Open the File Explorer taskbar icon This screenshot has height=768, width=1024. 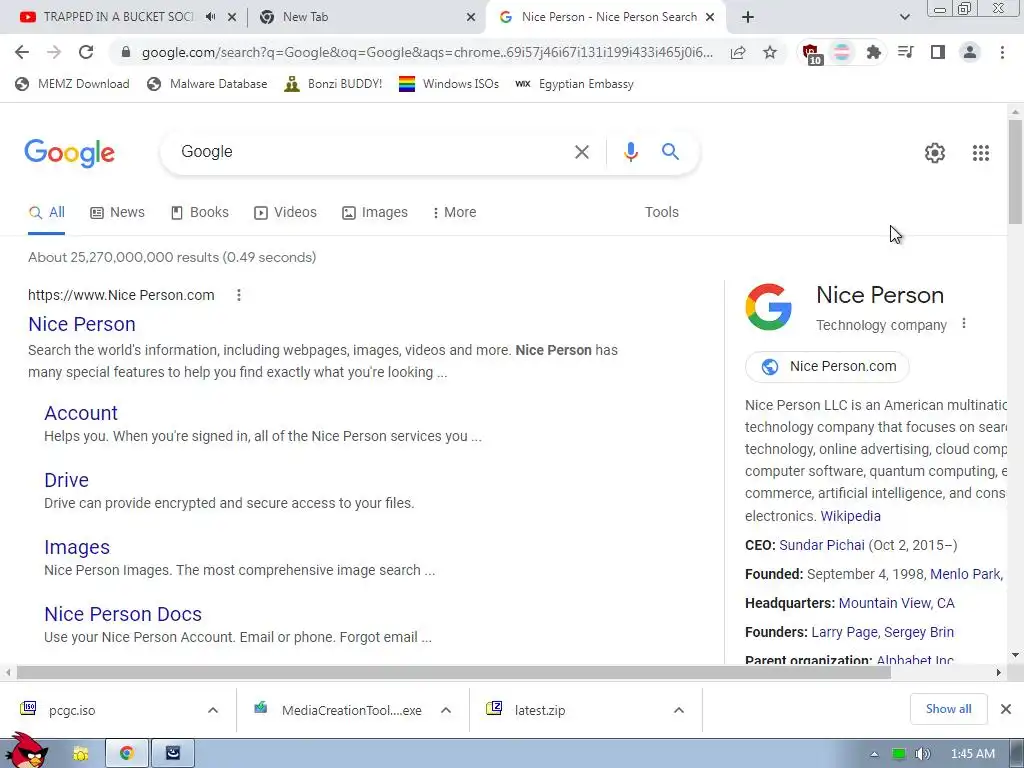(80, 754)
